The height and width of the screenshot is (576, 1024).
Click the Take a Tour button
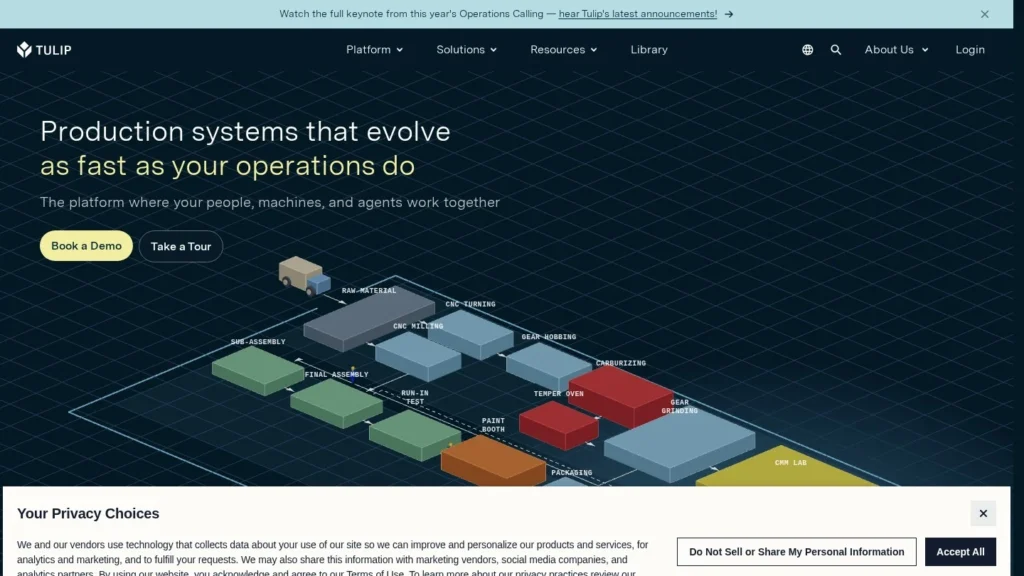click(181, 246)
